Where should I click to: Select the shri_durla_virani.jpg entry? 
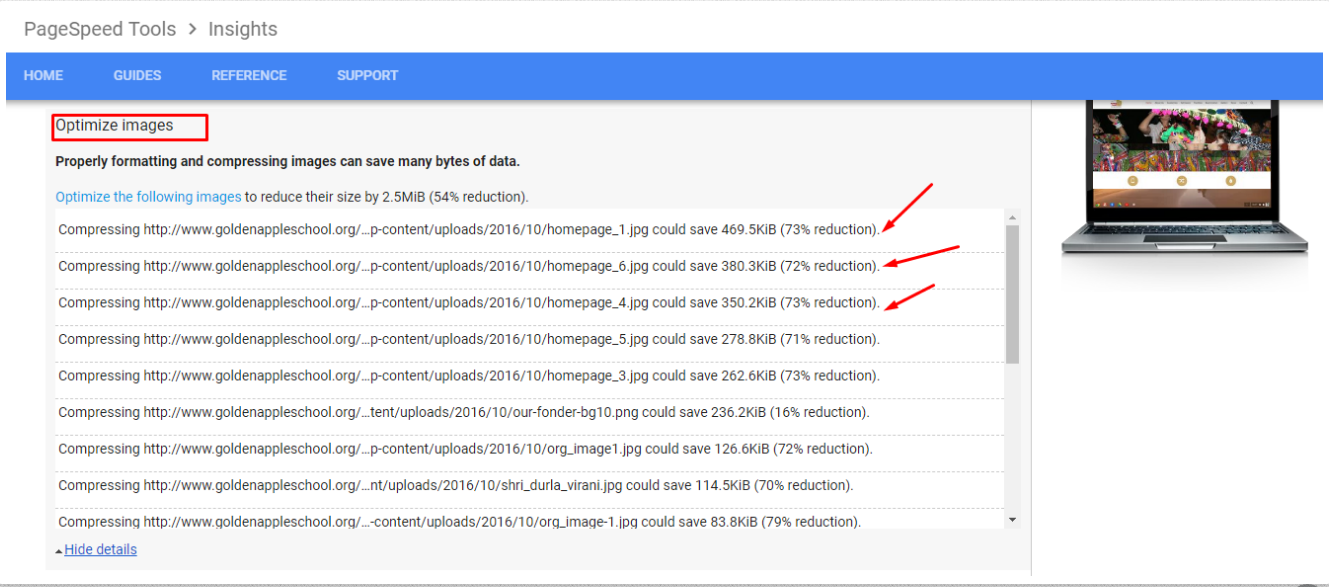coord(455,485)
